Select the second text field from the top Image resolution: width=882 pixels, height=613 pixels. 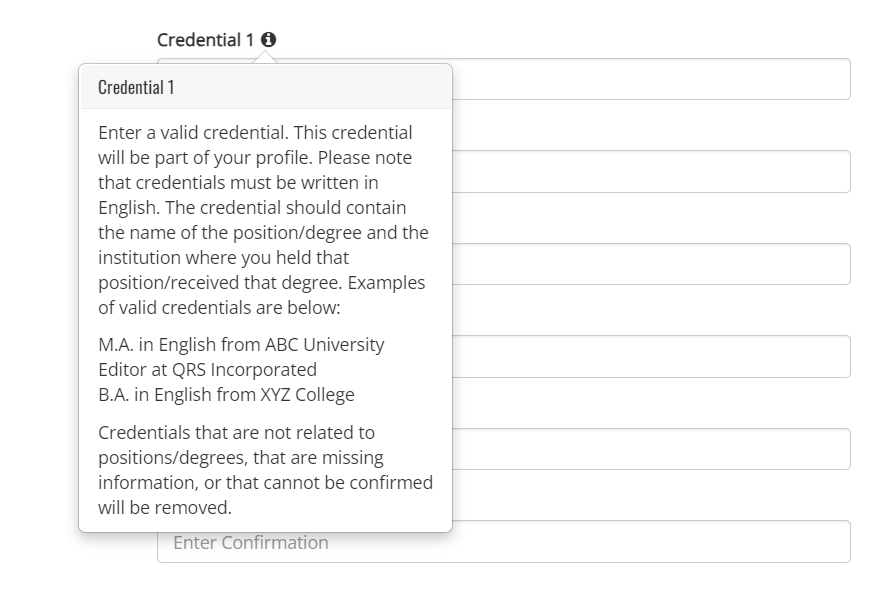650,172
